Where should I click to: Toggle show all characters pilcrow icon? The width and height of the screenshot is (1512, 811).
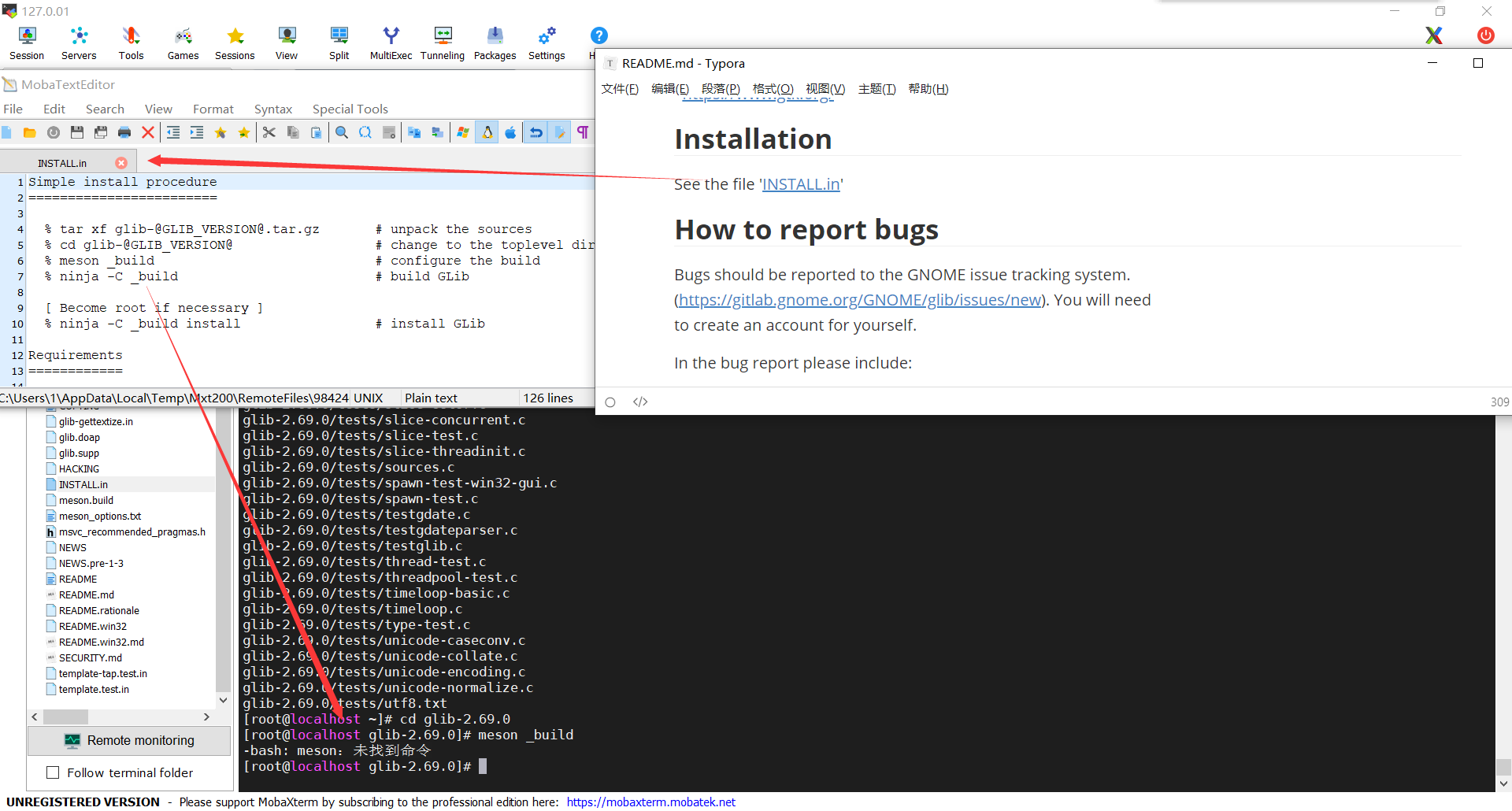click(583, 132)
